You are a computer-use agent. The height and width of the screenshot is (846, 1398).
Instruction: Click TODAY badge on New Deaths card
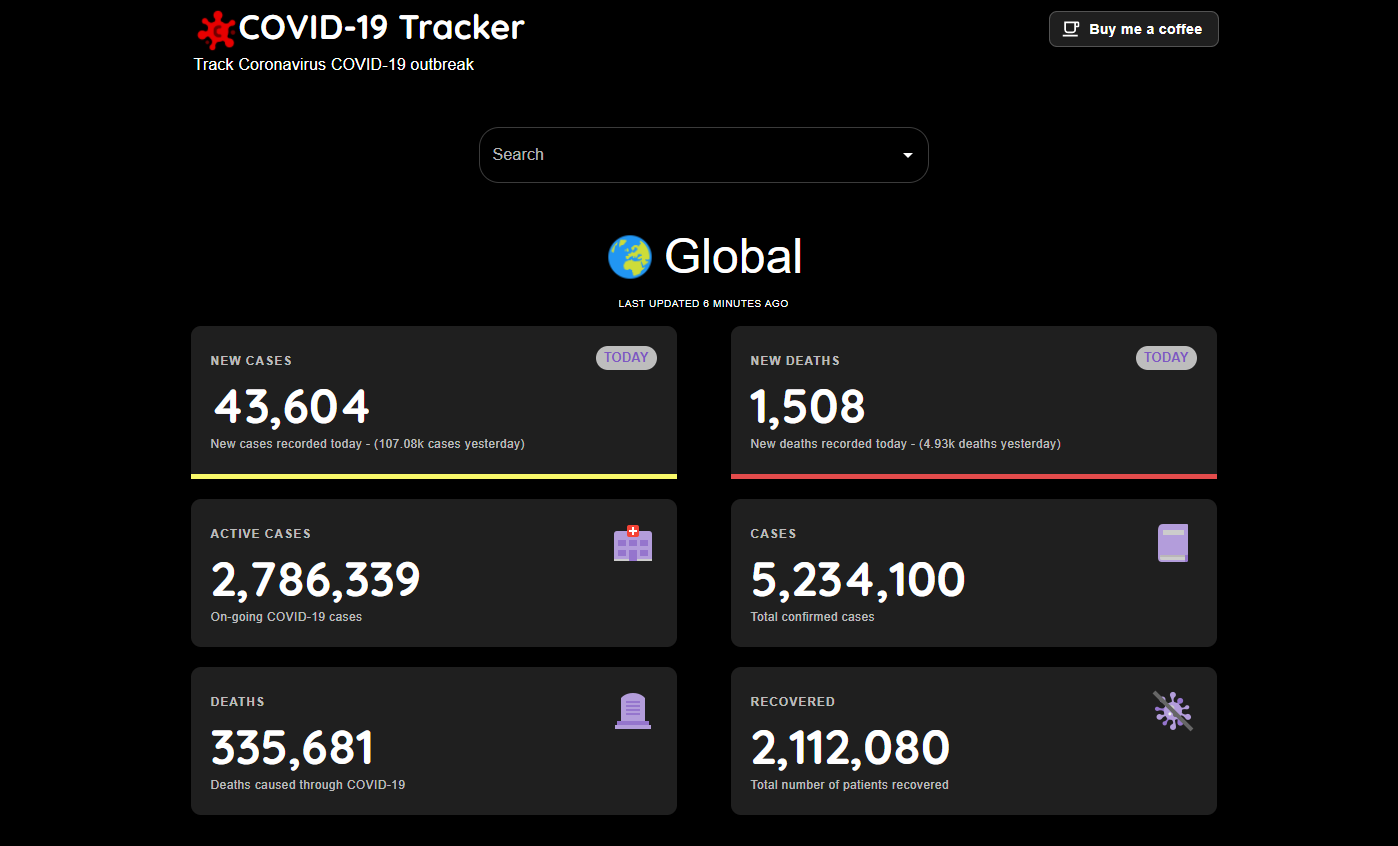1166,358
